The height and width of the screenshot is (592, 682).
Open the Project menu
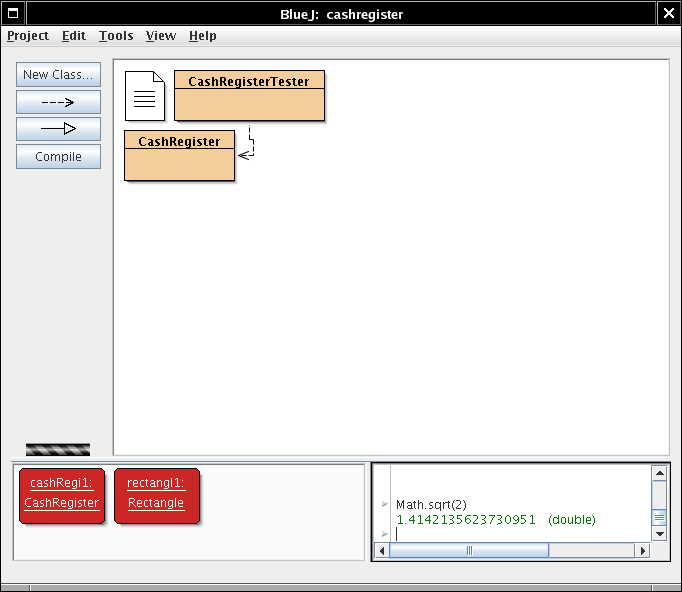point(28,36)
